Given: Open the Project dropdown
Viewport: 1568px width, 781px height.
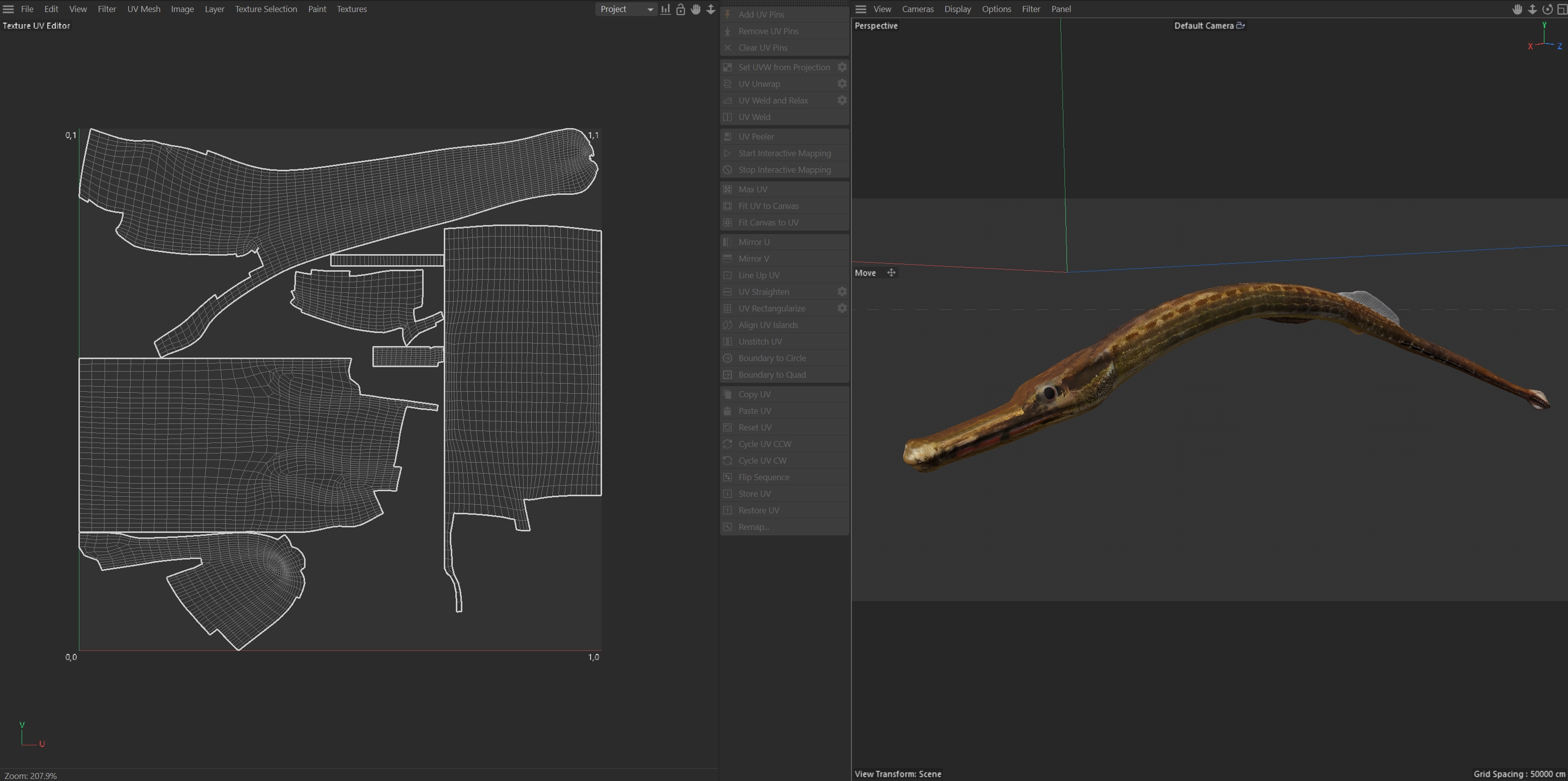Looking at the screenshot, I should point(626,9).
